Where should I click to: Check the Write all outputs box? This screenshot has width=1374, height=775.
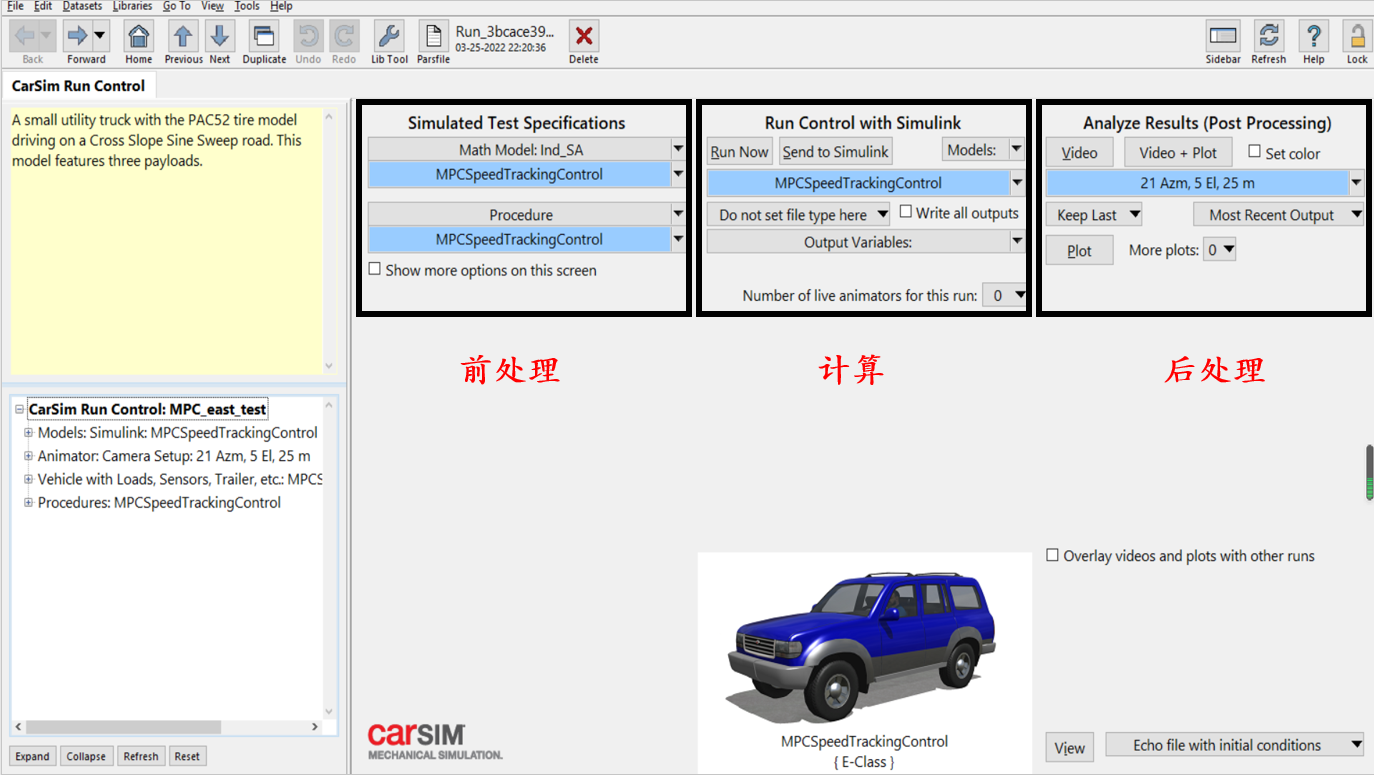point(906,211)
